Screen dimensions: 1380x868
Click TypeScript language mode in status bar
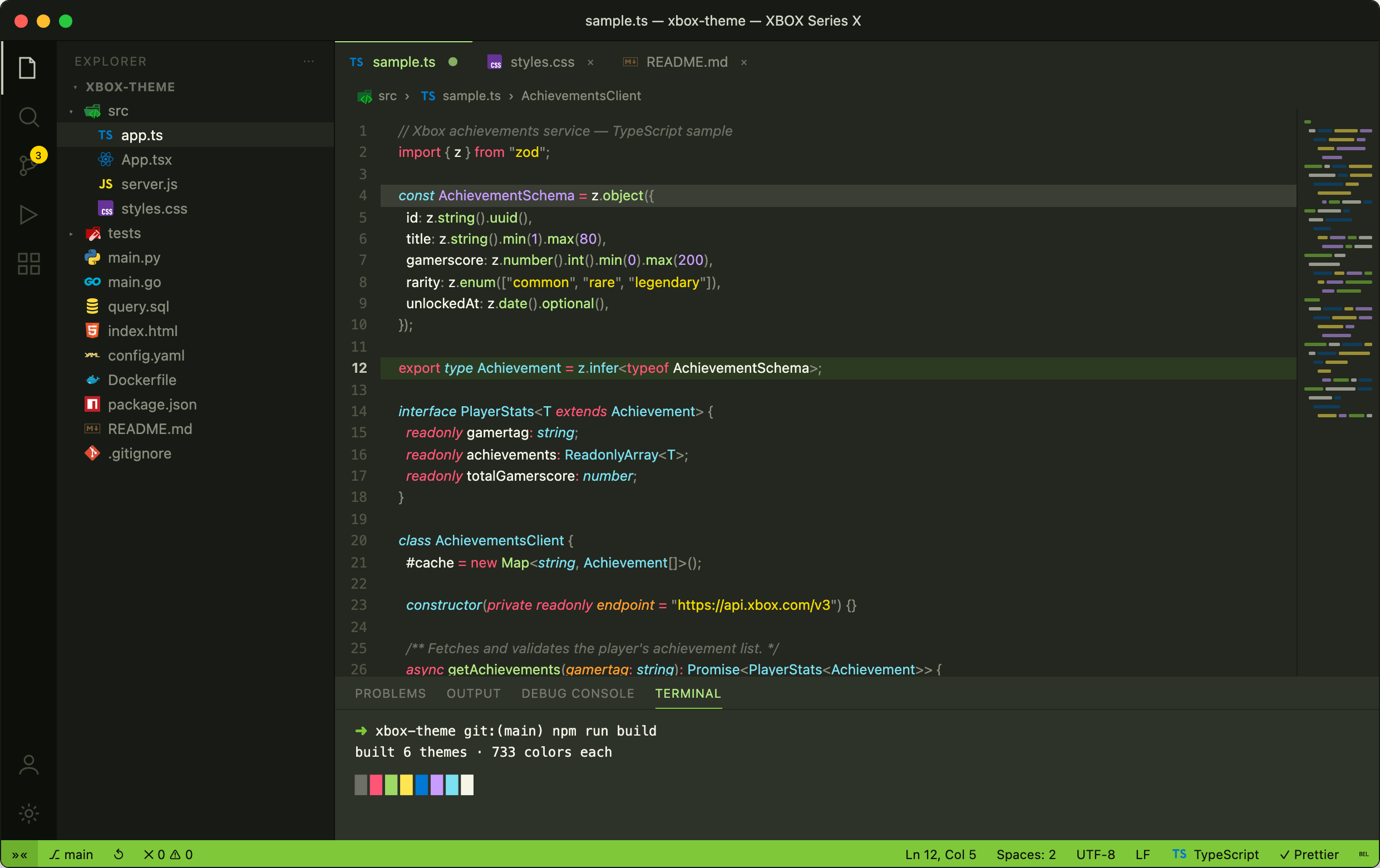click(x=1215, y=854)
